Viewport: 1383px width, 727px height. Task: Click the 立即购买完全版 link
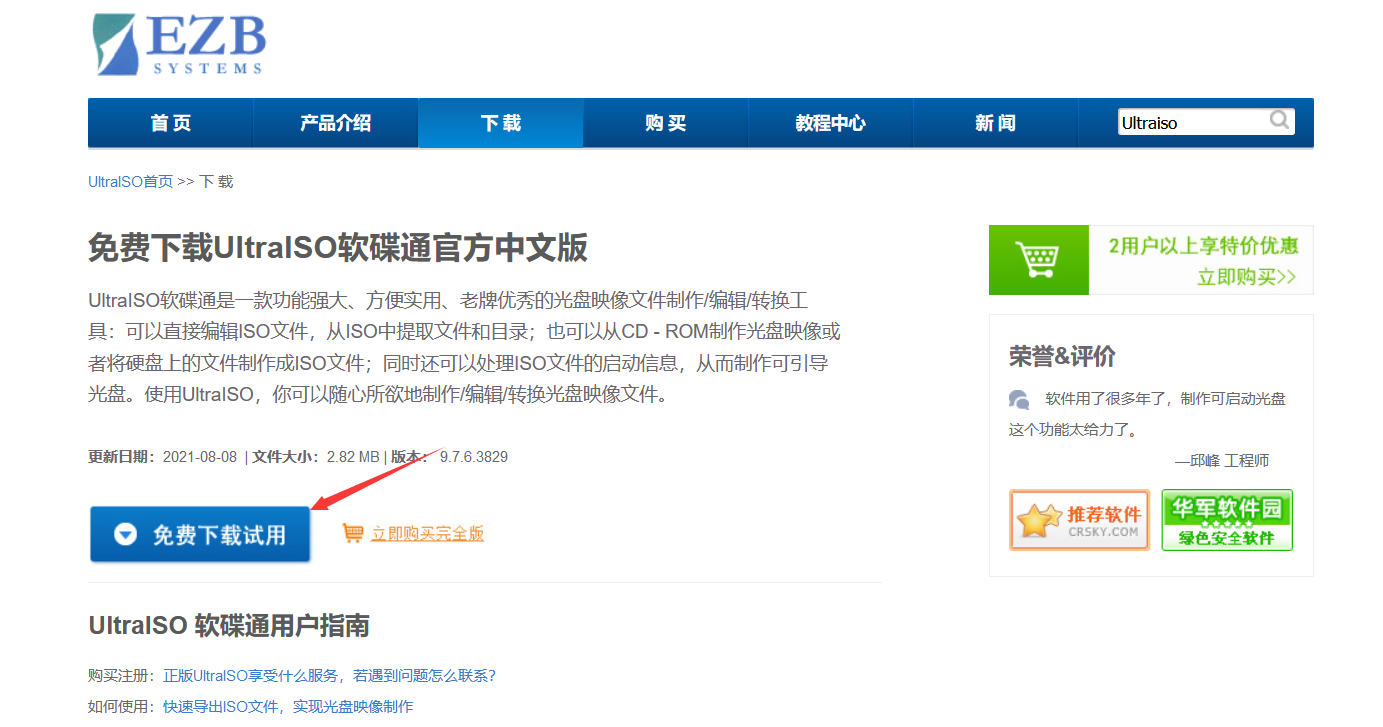(427, 534)
